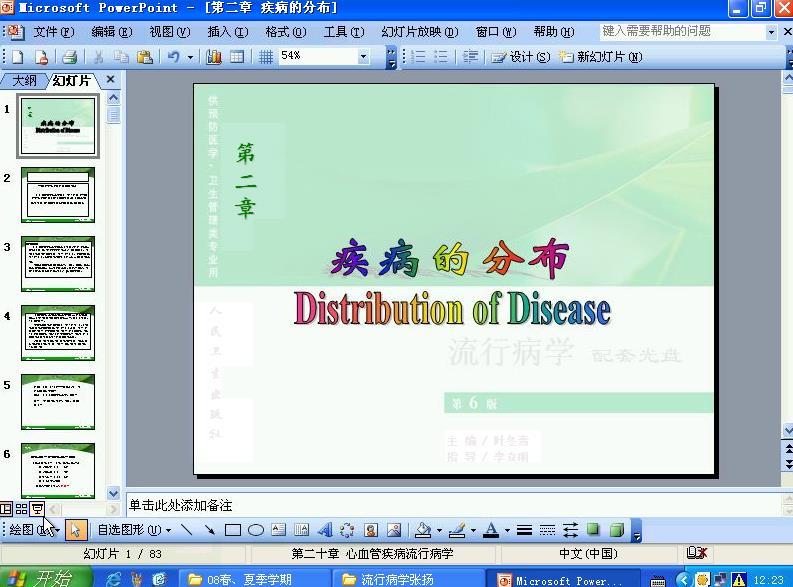Insert WordArt from drawing toolbar
The width and height of the screenshot is (793, 587).
tap(325, 530)
